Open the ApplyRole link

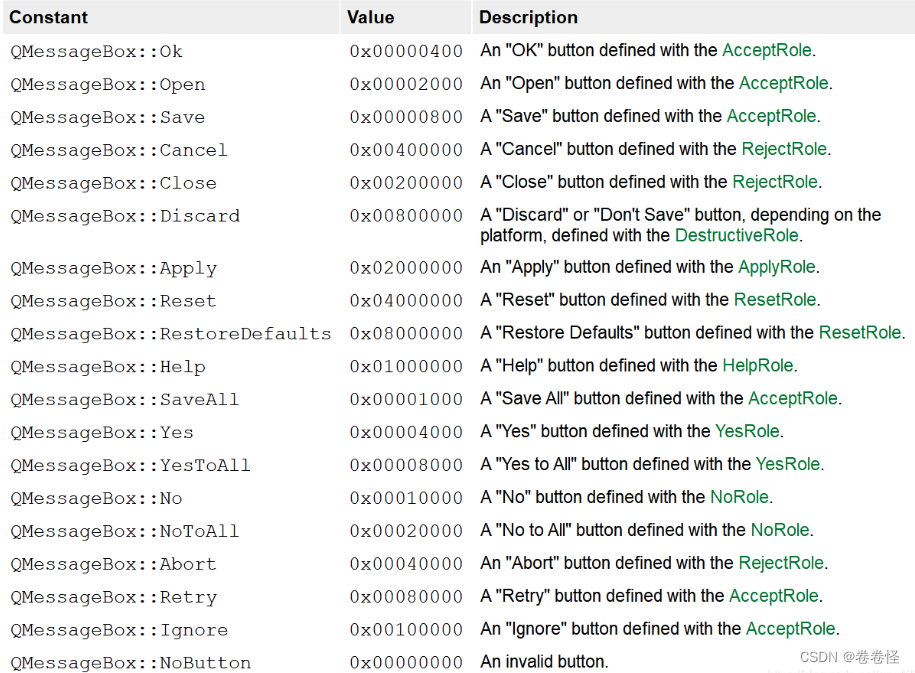tap(777, 267)
